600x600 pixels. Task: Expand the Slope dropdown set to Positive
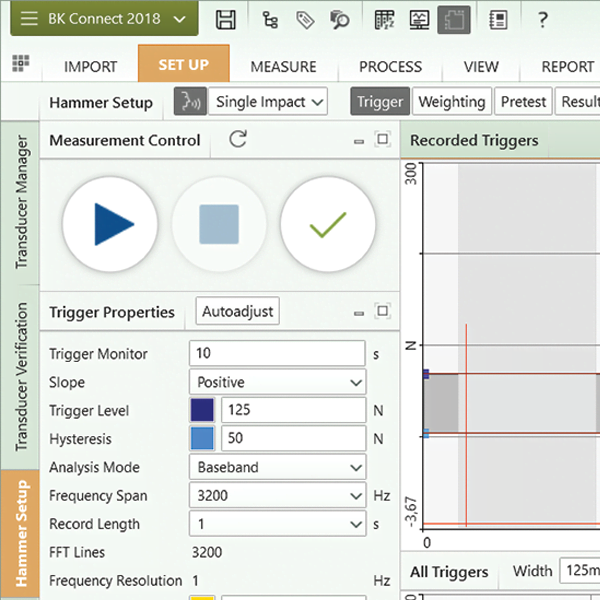click(277, 382)
